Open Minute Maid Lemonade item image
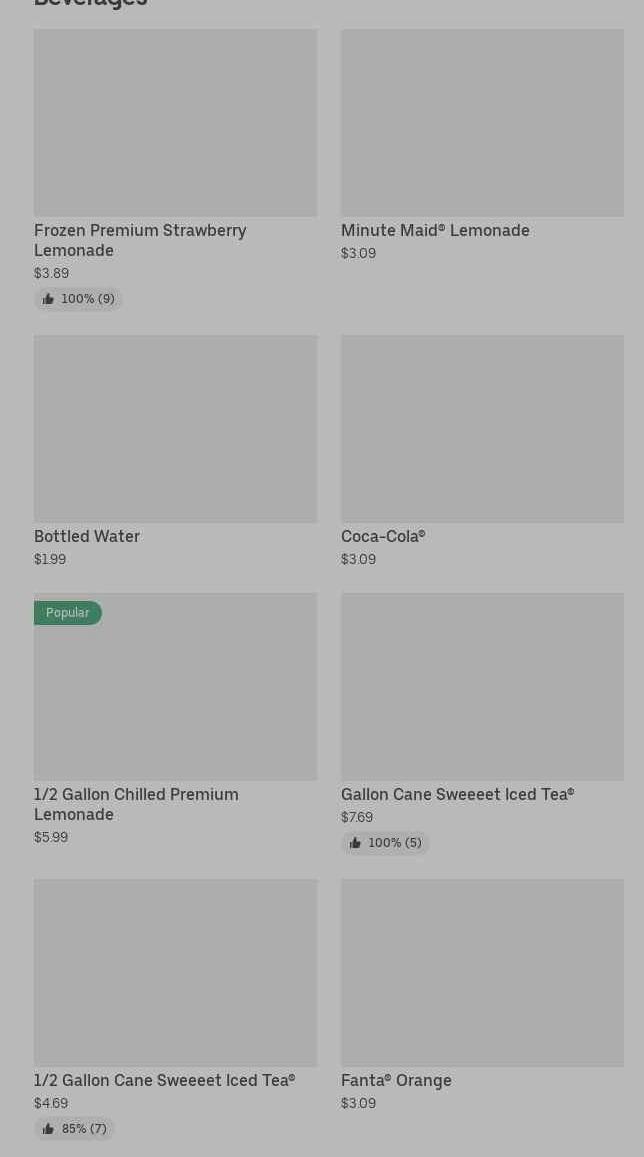The image size is (644, 1157). 482,123
